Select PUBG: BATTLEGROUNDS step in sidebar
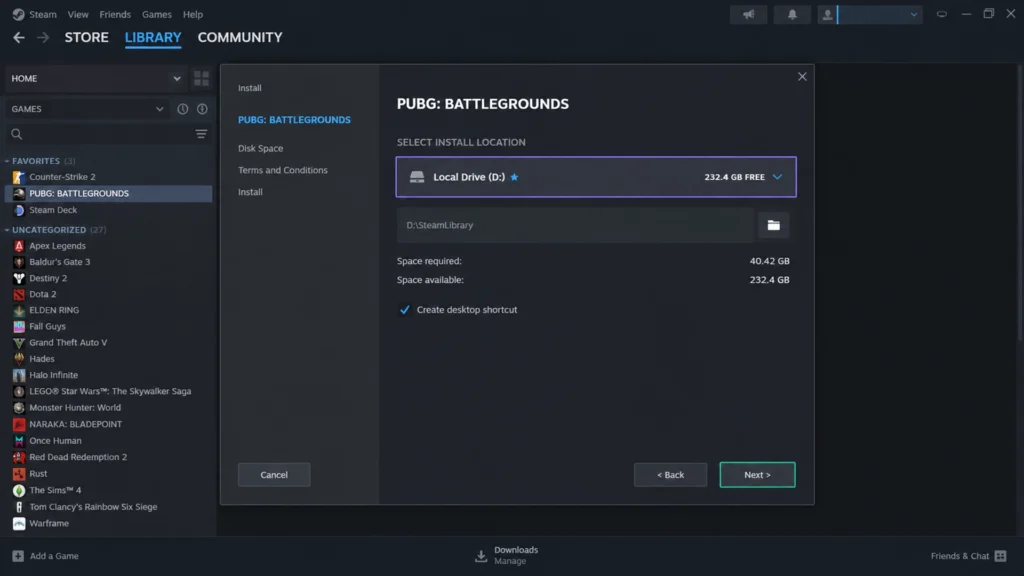 295,120
